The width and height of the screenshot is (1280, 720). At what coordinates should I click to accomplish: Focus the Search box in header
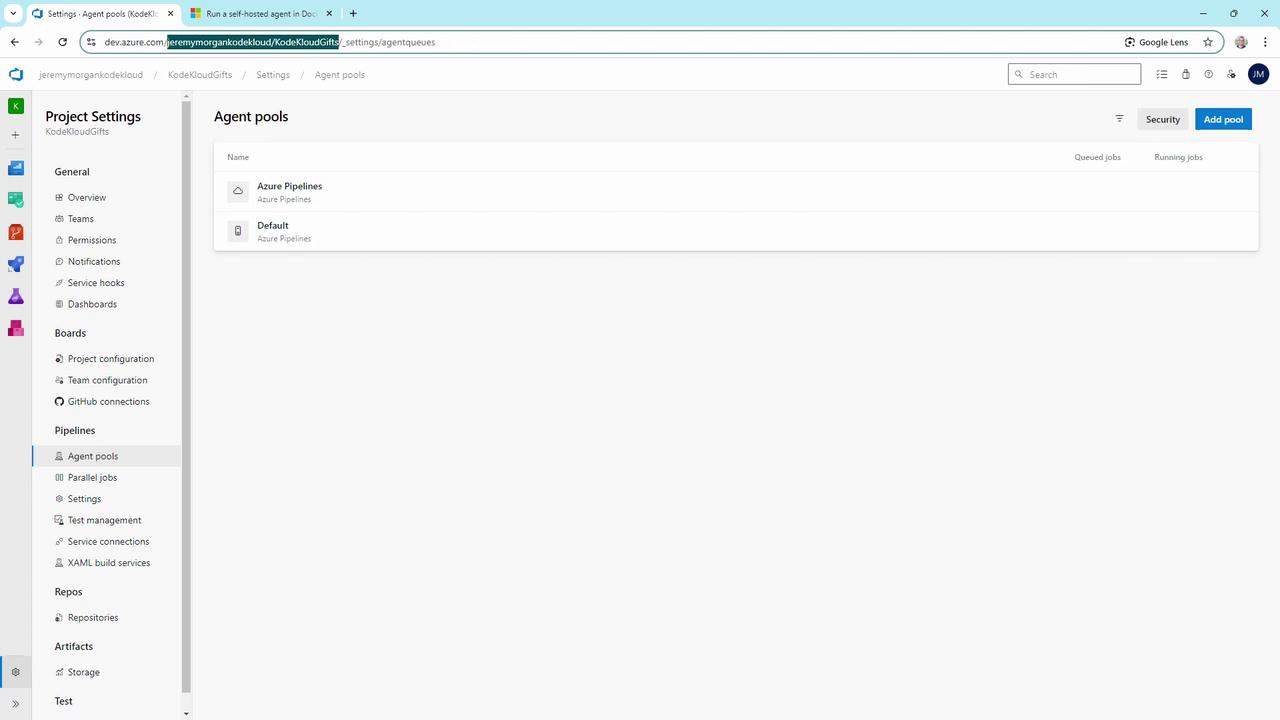click(x=1074, y=74)
